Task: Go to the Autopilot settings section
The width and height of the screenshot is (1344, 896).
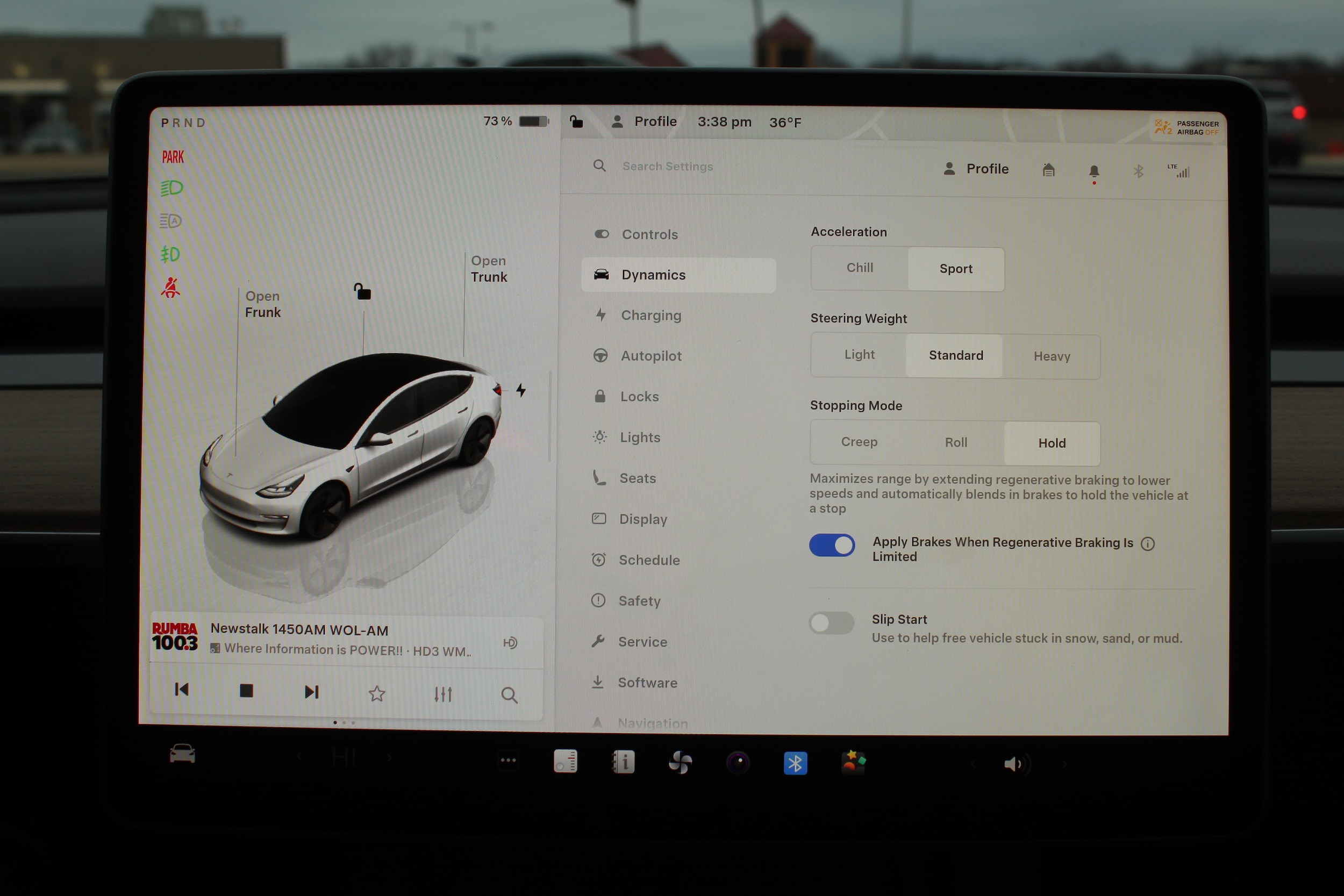Action: click(651, 356)
